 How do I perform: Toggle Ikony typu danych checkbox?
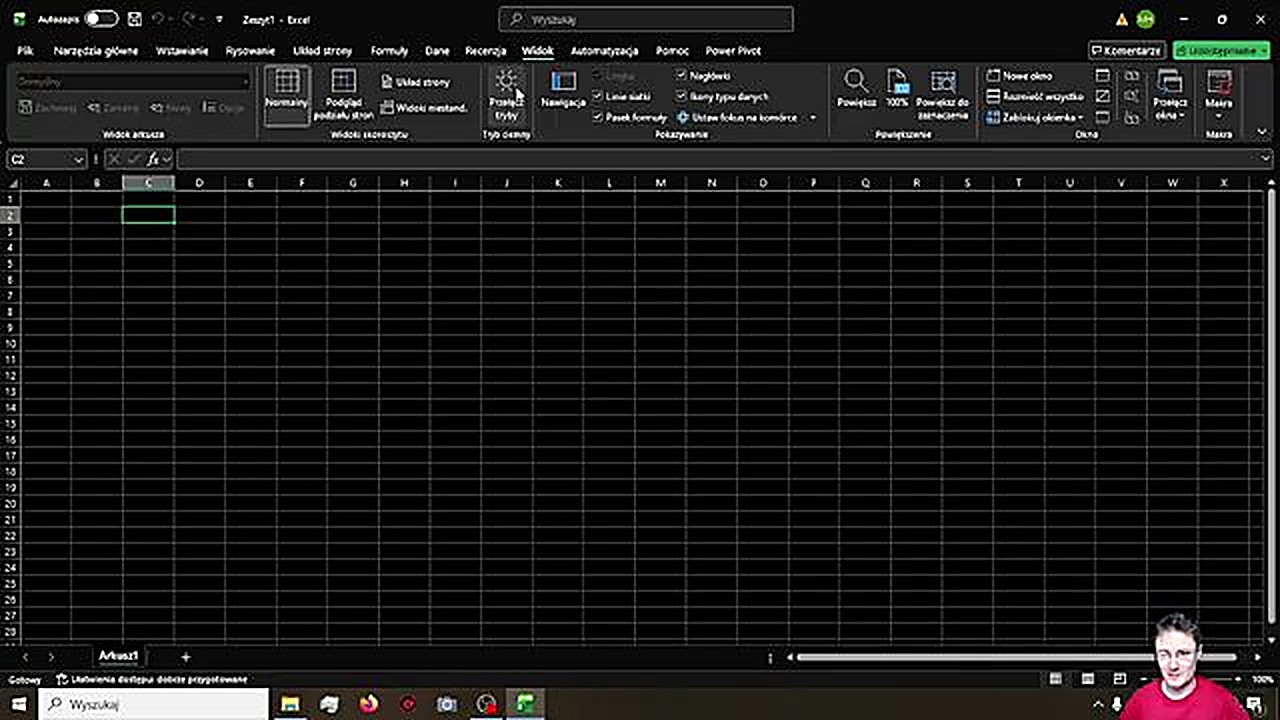point(682,96)
